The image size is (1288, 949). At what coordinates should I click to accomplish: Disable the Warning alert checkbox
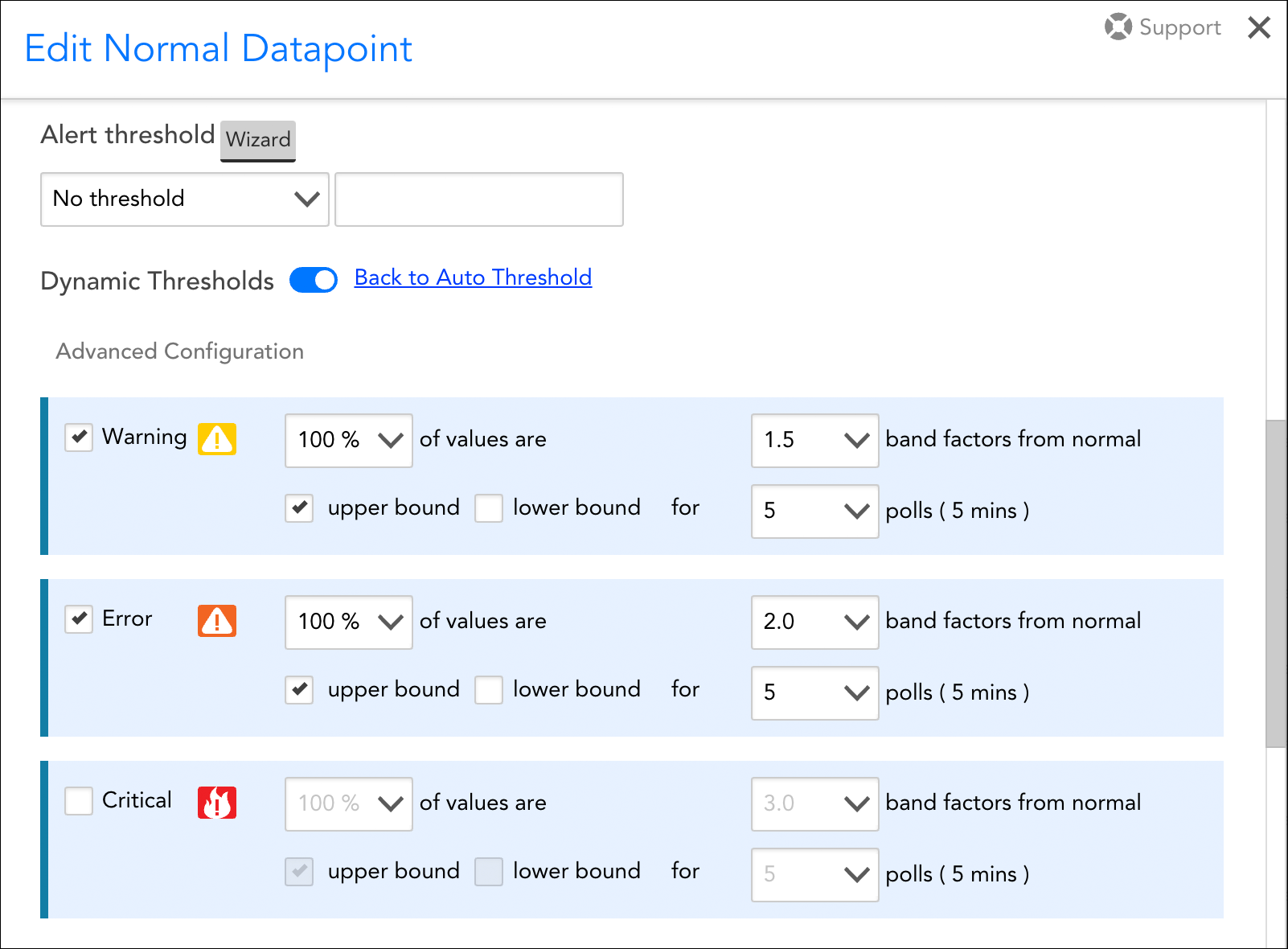coord(78,437)
